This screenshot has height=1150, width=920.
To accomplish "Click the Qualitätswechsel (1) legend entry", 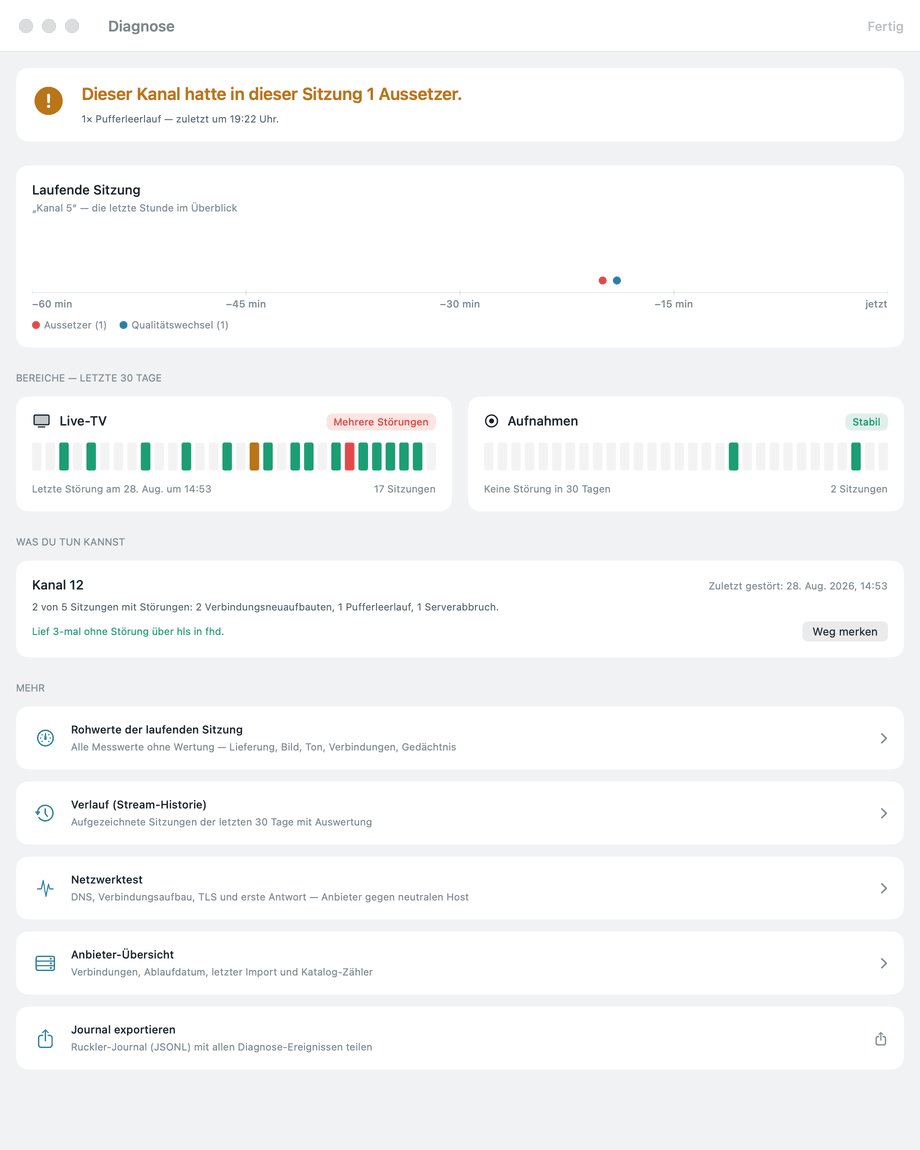I will pos(174,325).
